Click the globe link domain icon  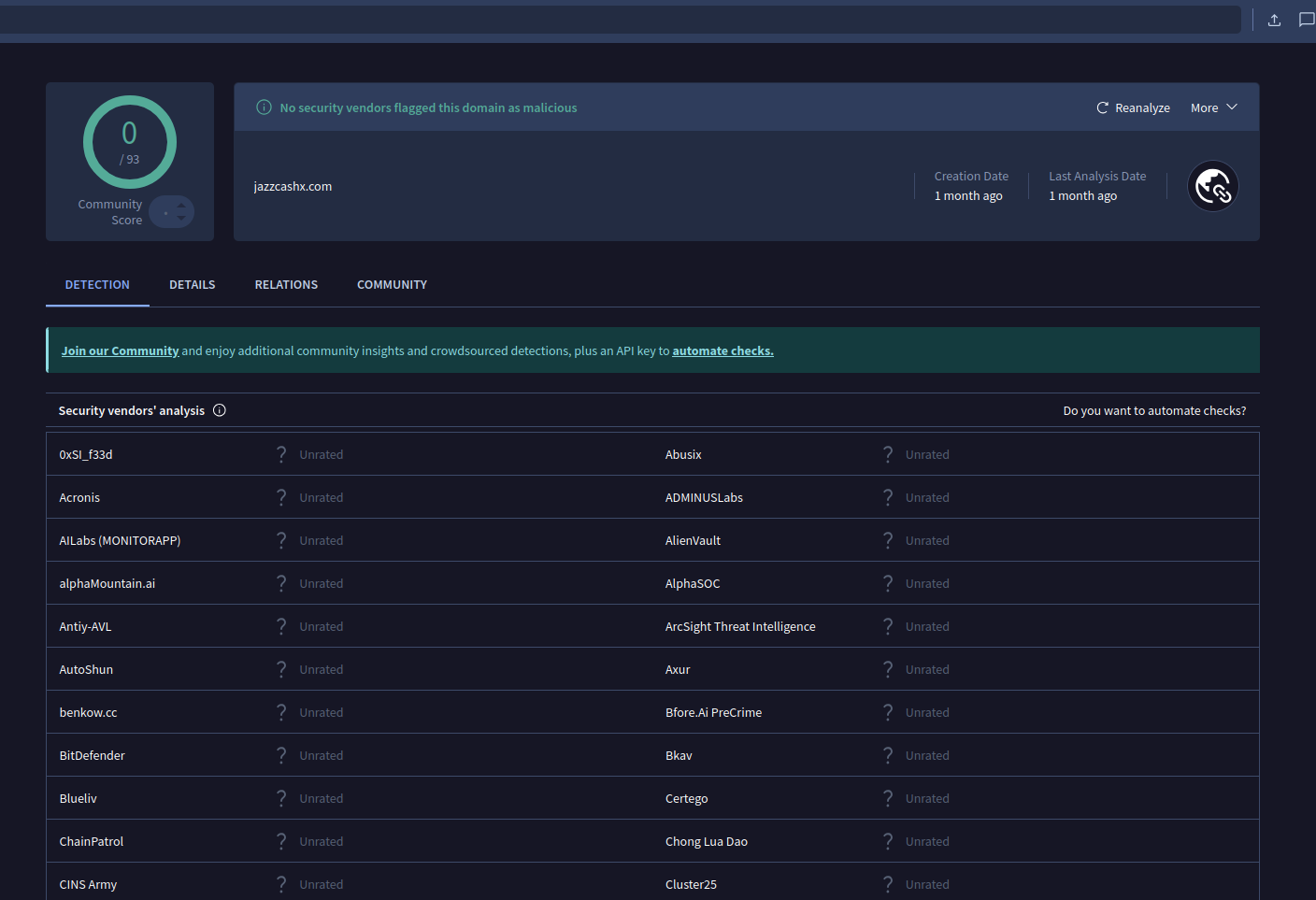pos(1213,186)
